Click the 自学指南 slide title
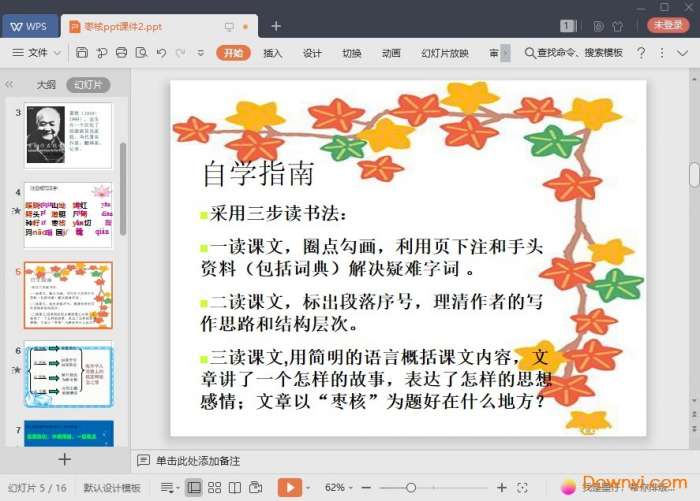This screenshot has height=501, width=700. pos(258,173)
